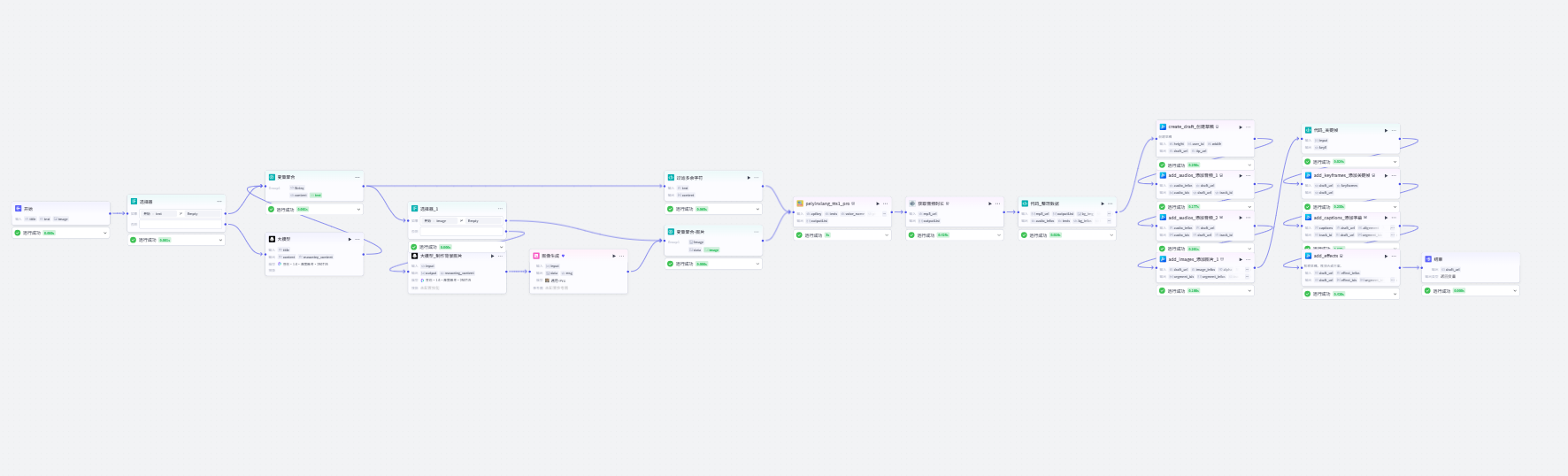The height and width of the screenshot is (476, 1568).
Task: Click the peiyinxiang_tts1_pro plugin node icon
Action: tap(800, 203)
